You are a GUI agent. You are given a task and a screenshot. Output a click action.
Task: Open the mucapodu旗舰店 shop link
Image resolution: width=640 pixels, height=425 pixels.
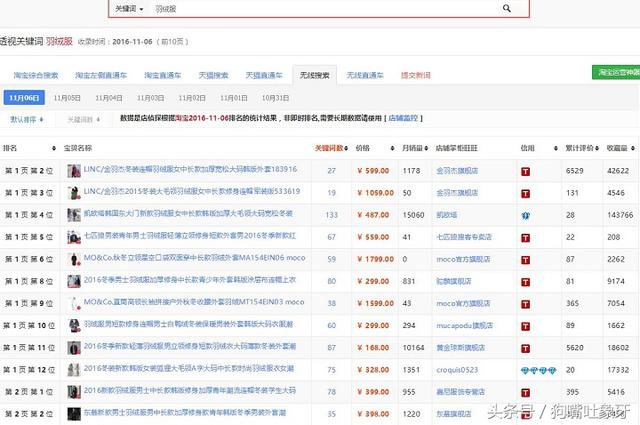(x=464, y=325)
